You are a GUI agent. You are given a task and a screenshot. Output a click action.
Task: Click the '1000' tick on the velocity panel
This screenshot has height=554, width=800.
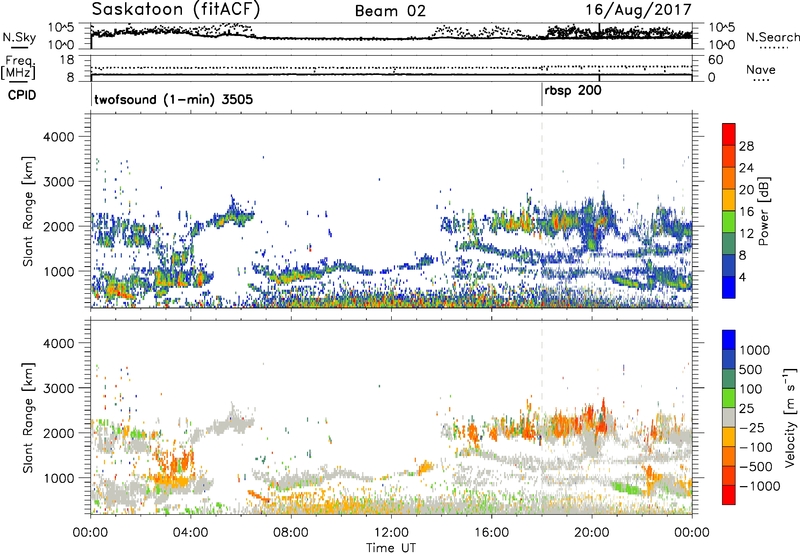point(59,478)
